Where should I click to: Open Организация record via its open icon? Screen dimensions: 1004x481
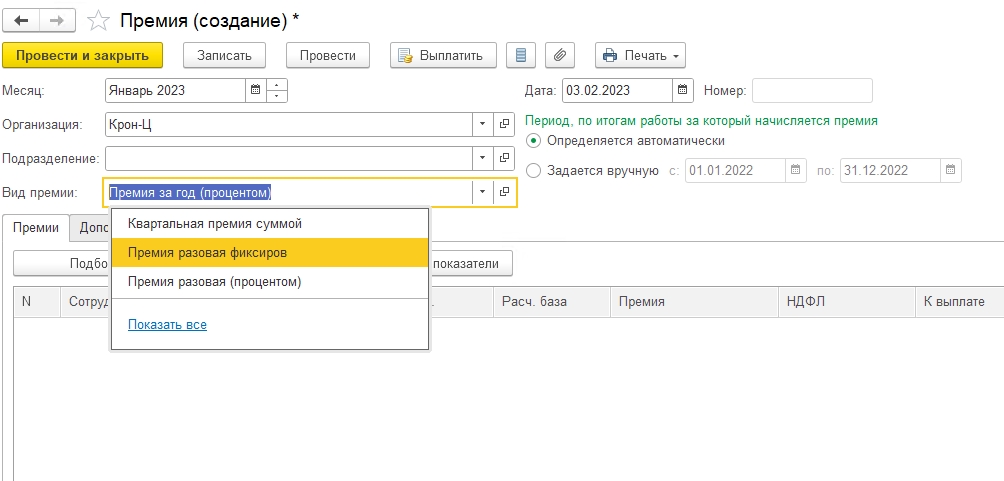(x=505, y=124)
